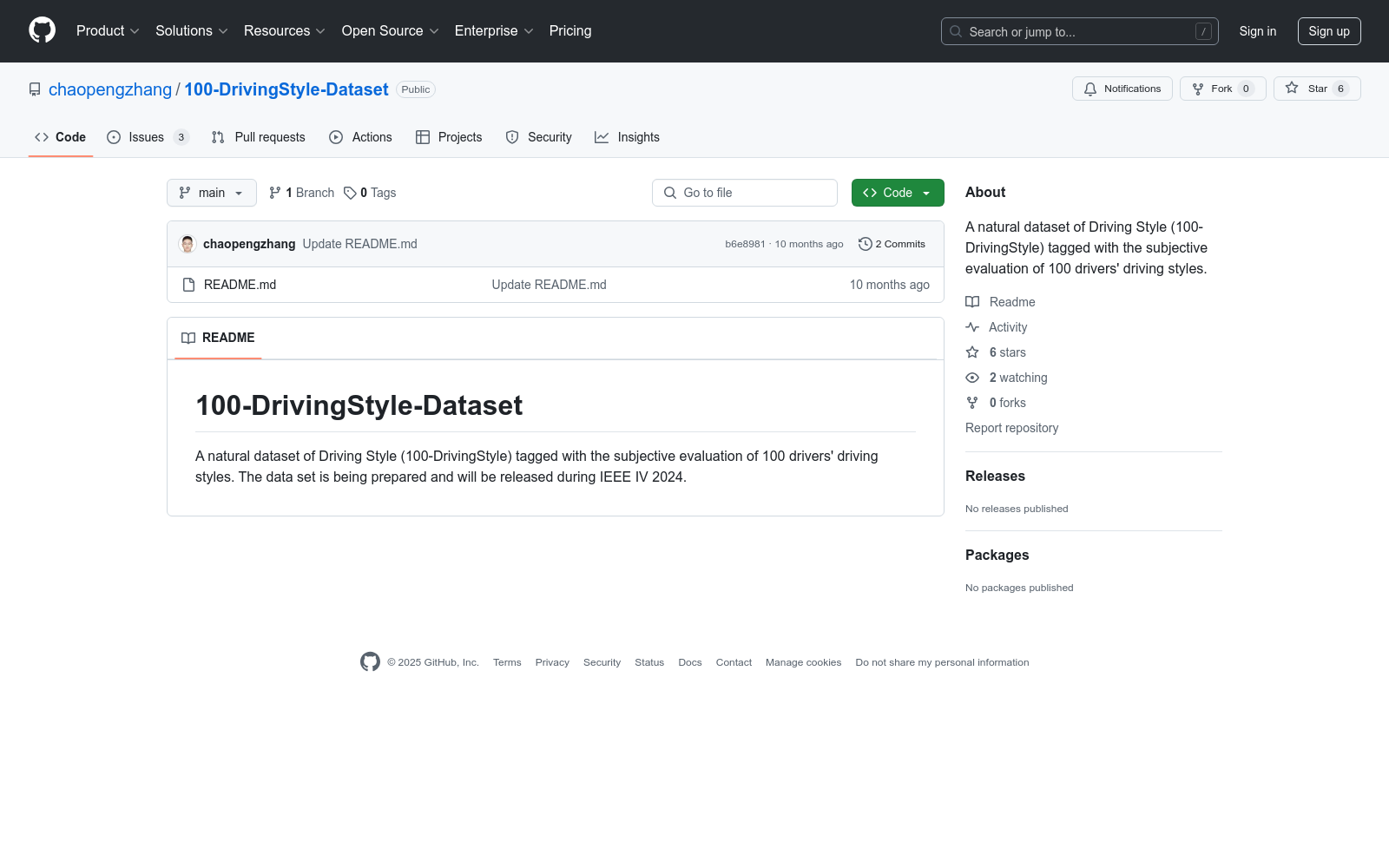
Task: Click the tags icon next to 0 Tags
Action: point(350,193)
